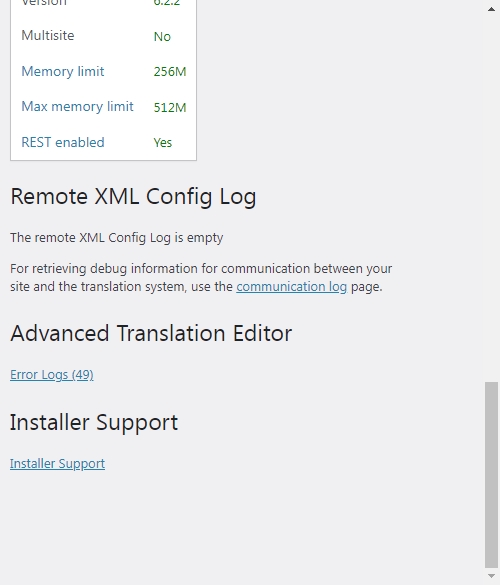Click the 512M max memory value
Viewport: 500px width, 585px height.
pyautogui.click(x=170, y=107)
